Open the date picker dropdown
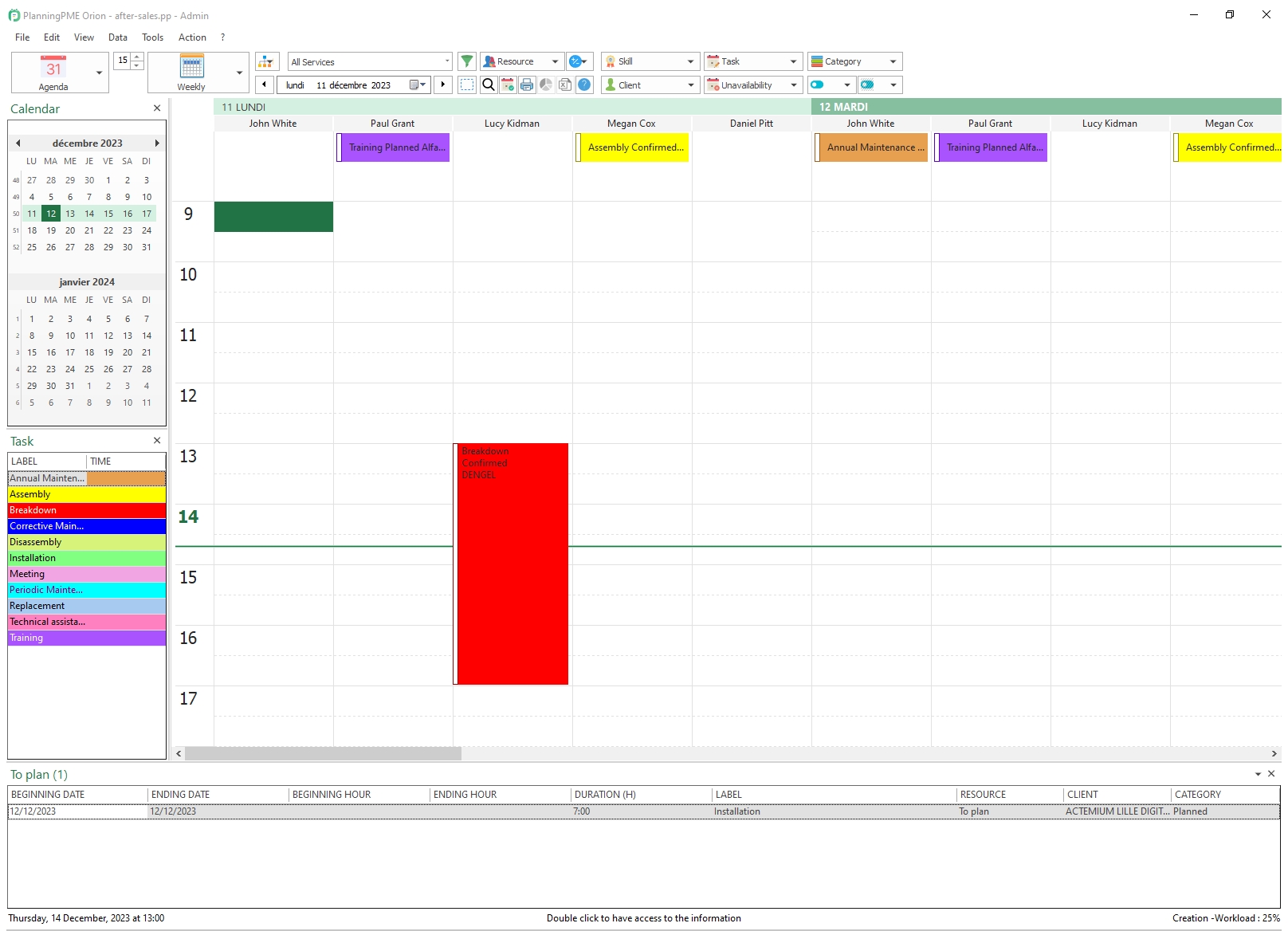This screenshot has height=931, width=1288. pyautogui.click(x=418, y=84)
